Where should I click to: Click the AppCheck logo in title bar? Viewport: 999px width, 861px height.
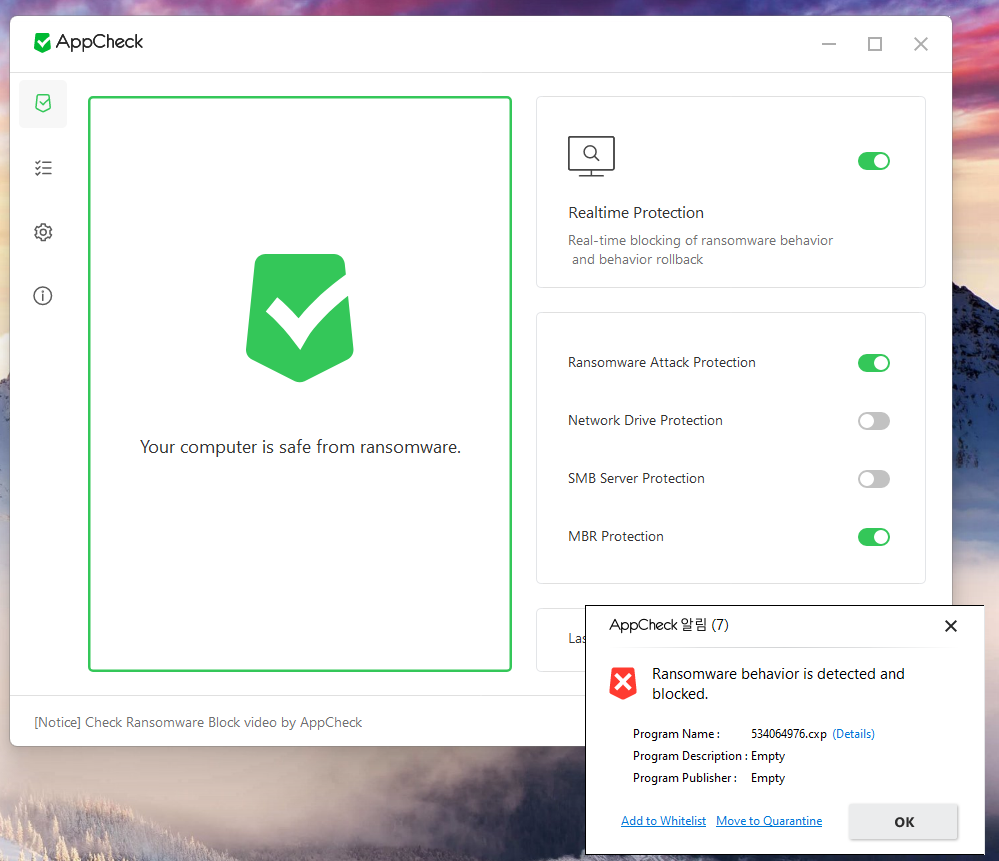coord(89,42)
